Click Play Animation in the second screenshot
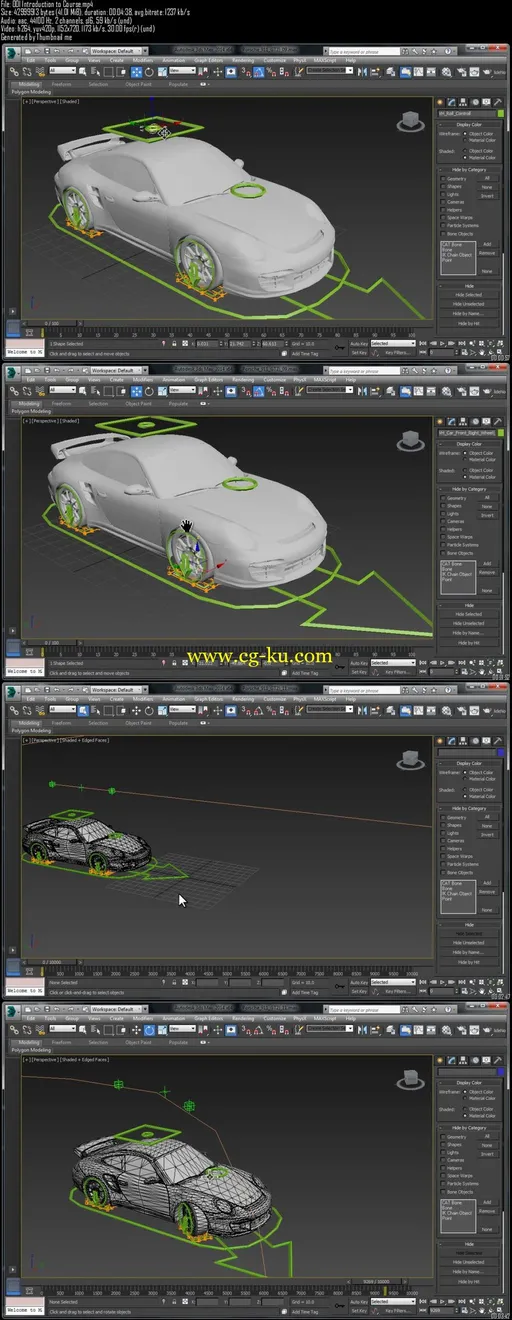The image size is (512, 1320). click(x=440, y=664)
